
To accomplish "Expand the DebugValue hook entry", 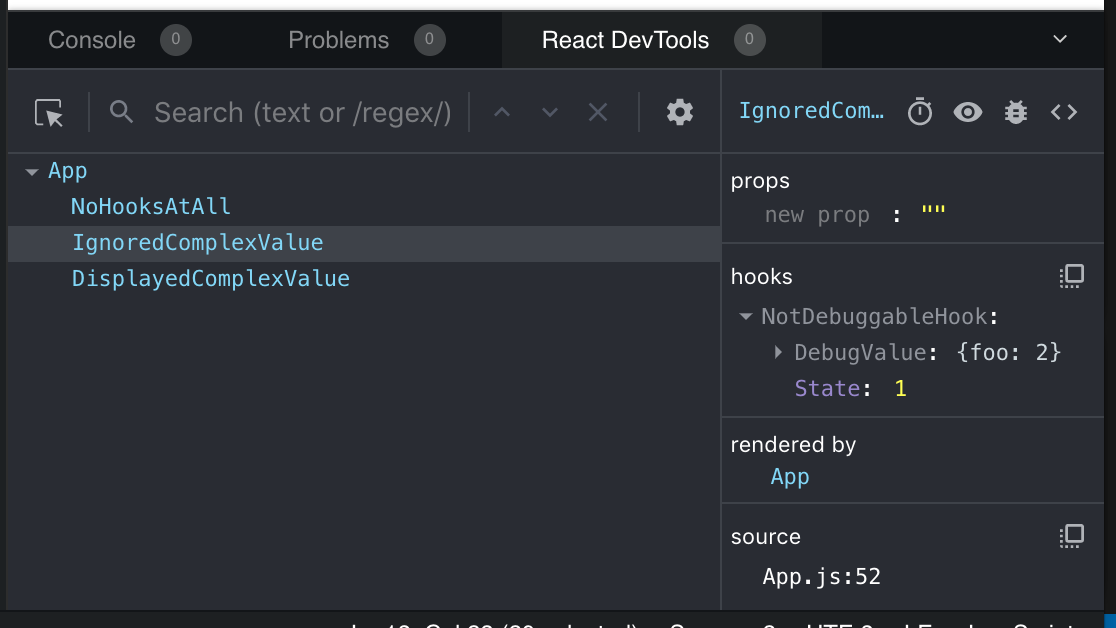I will point(779,352).
